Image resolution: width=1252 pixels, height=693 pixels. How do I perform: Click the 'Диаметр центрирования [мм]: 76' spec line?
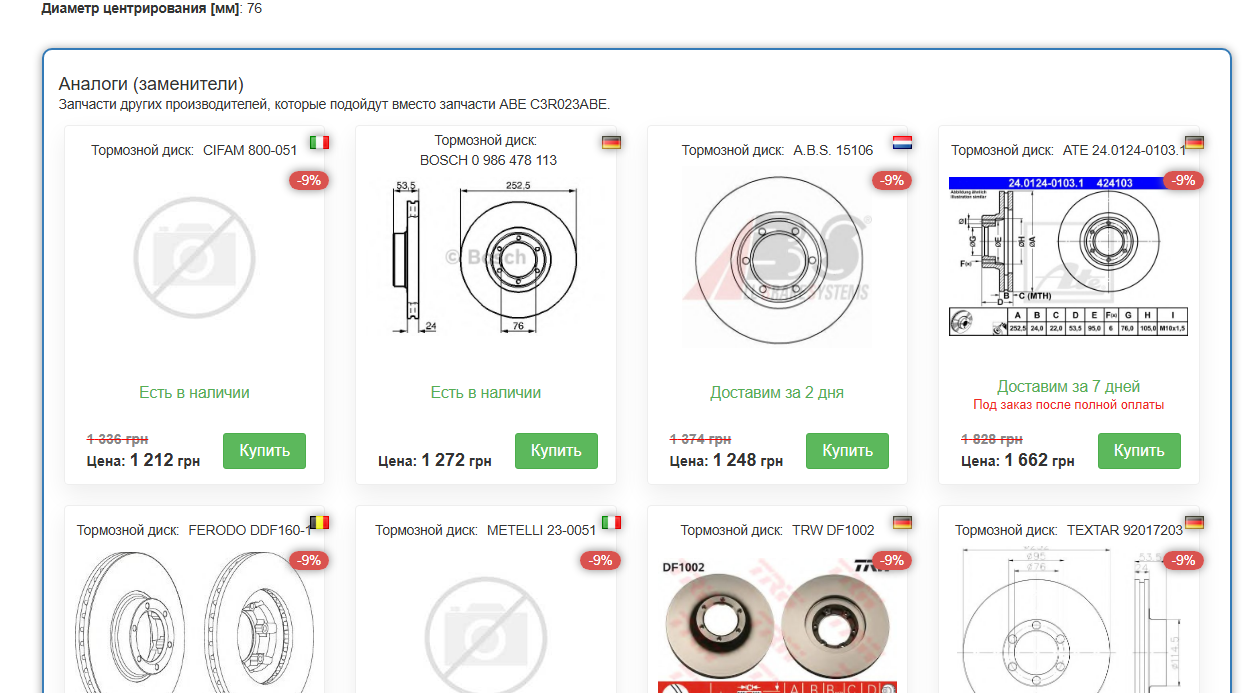click(152, 8)
